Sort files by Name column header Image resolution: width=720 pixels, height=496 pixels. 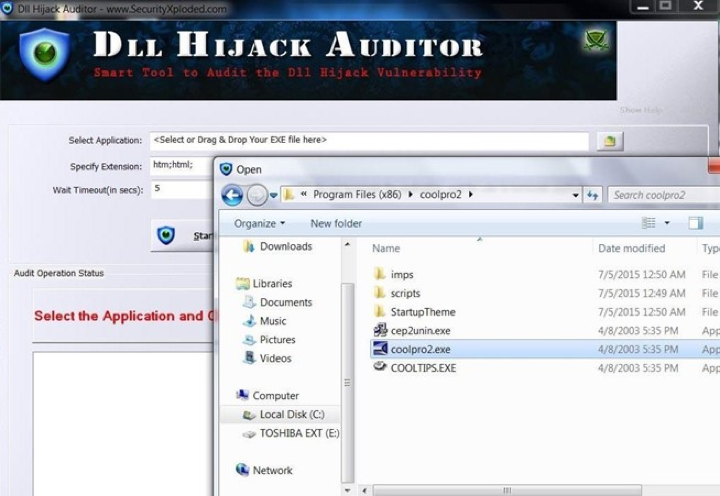click(x=386, y=248)
